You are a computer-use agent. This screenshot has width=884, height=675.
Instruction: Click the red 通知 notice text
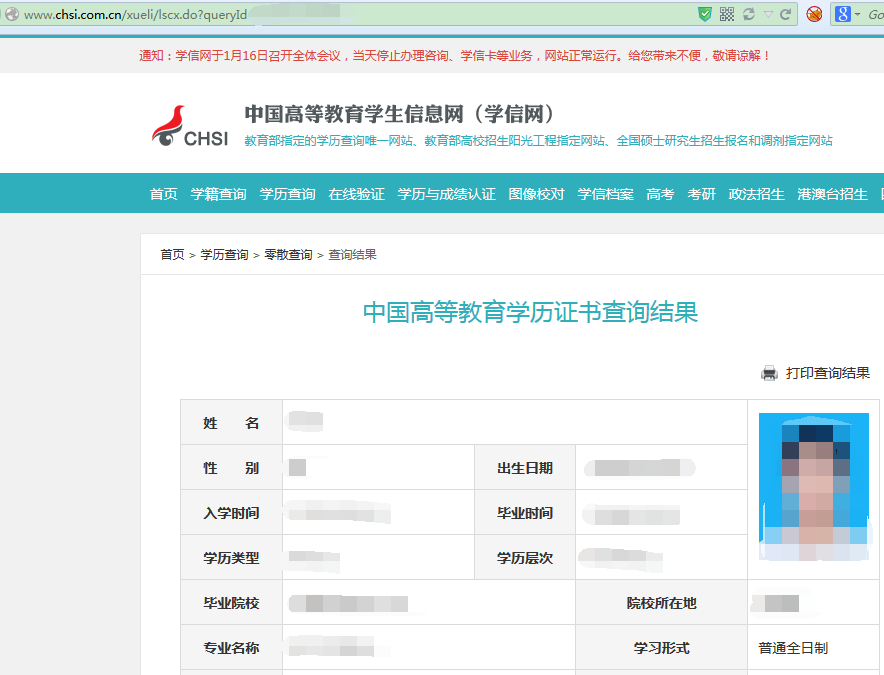455,55
